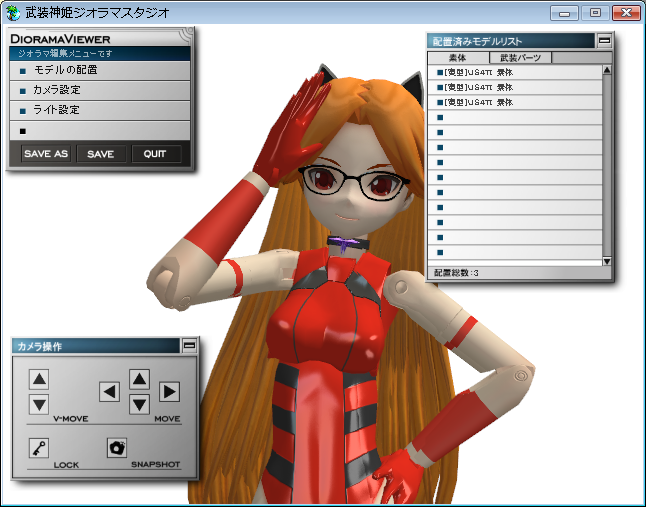646x507 pixels.
Task: Click the V-MOVE up arrow button
Action: tap(39, 379)
